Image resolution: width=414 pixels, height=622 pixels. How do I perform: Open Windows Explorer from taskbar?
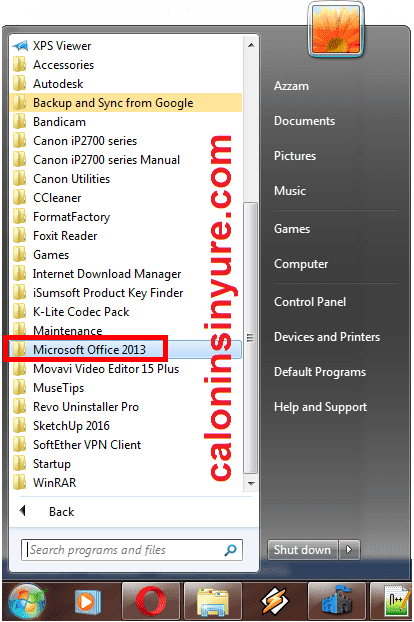(x=213, y=602)
